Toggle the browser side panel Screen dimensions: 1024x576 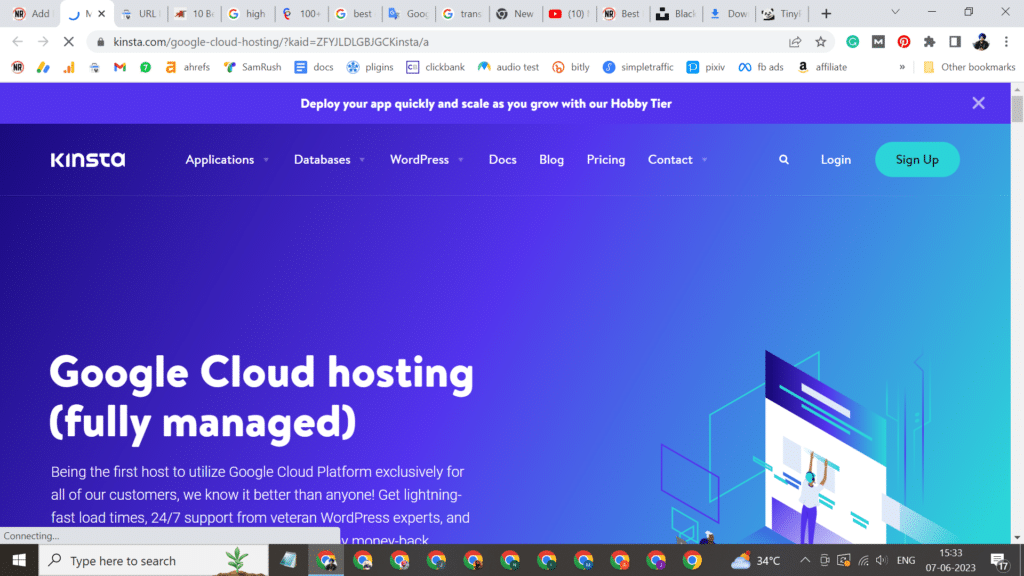[955, 42]
